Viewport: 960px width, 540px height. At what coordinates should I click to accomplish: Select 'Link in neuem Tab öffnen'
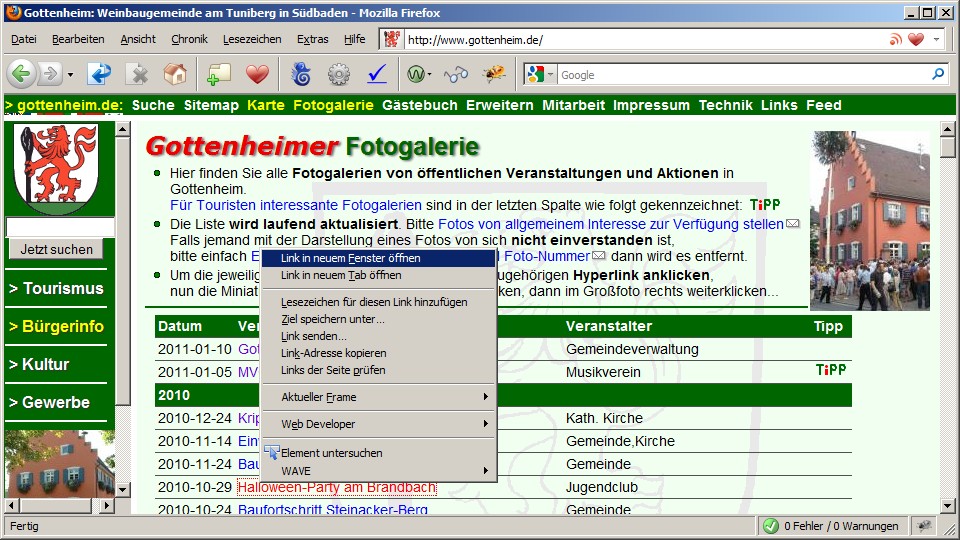341,275
